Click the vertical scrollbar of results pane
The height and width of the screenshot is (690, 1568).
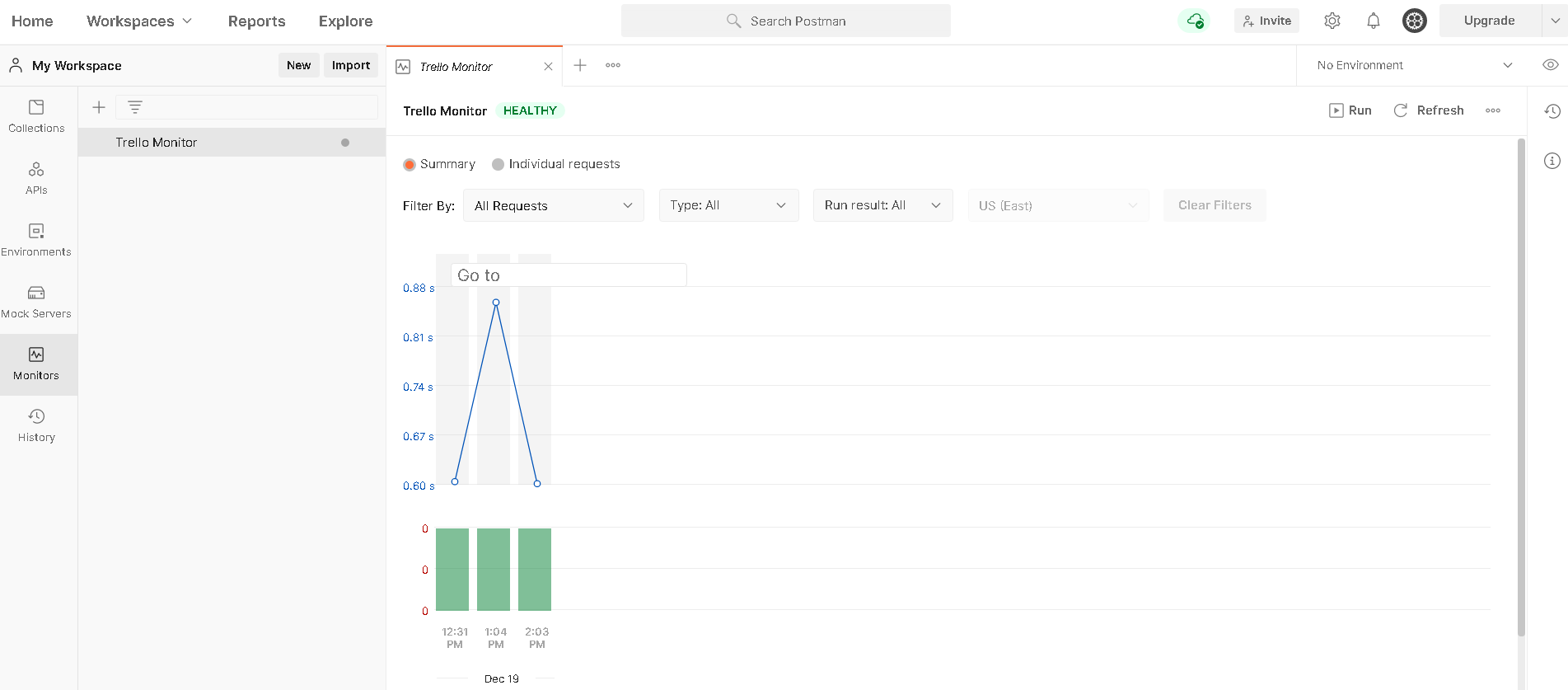[1521, 387]
